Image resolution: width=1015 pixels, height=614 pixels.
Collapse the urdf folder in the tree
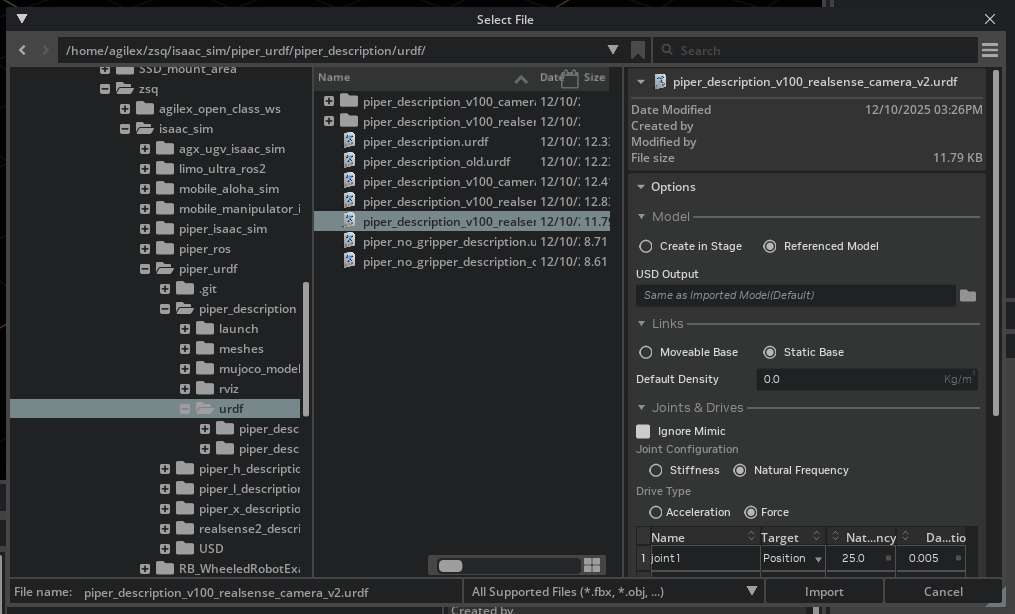click(x=185, y=408)
